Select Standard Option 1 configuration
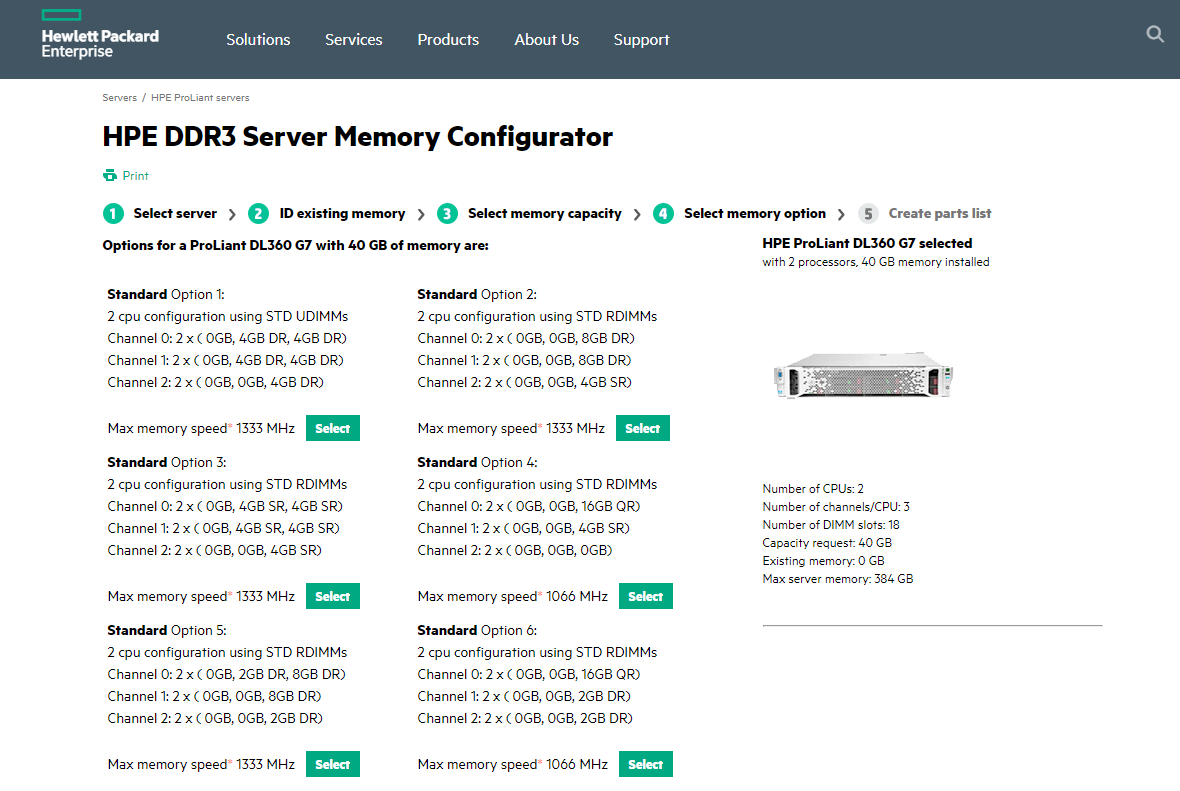This screenshot has width=1180, height=791. [332, 427]
